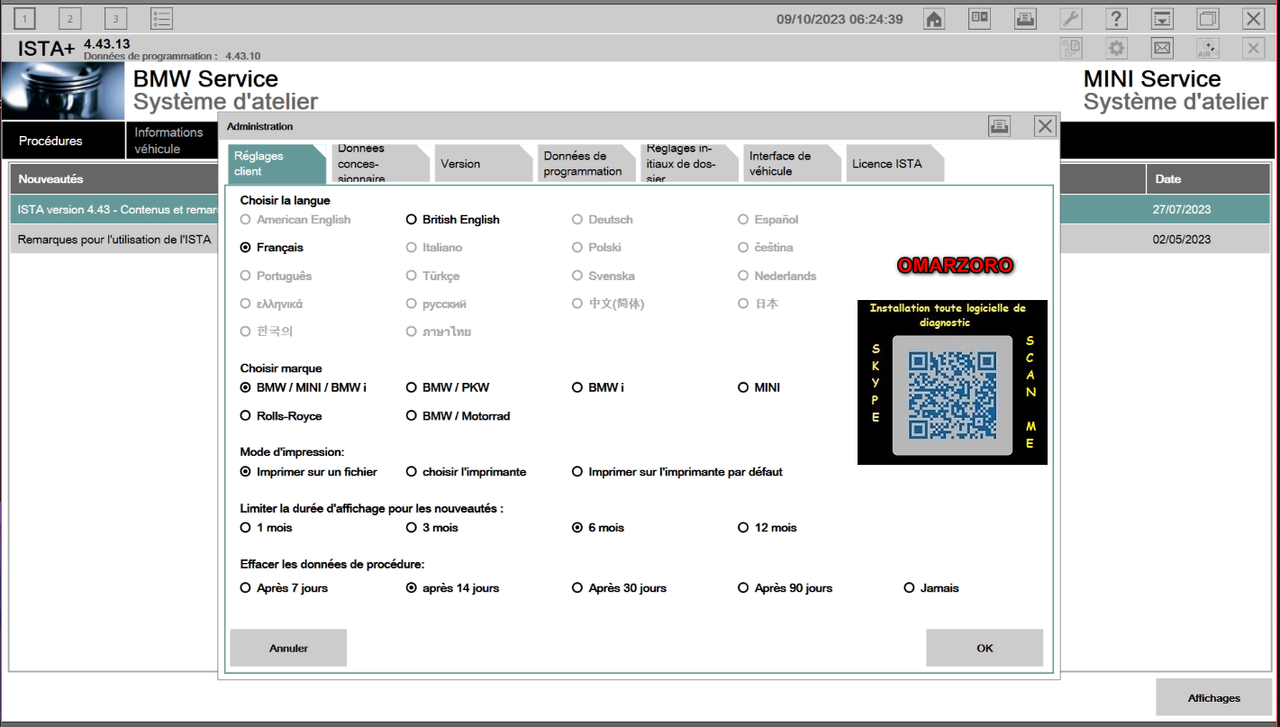Select British English language

click(452, 219)
